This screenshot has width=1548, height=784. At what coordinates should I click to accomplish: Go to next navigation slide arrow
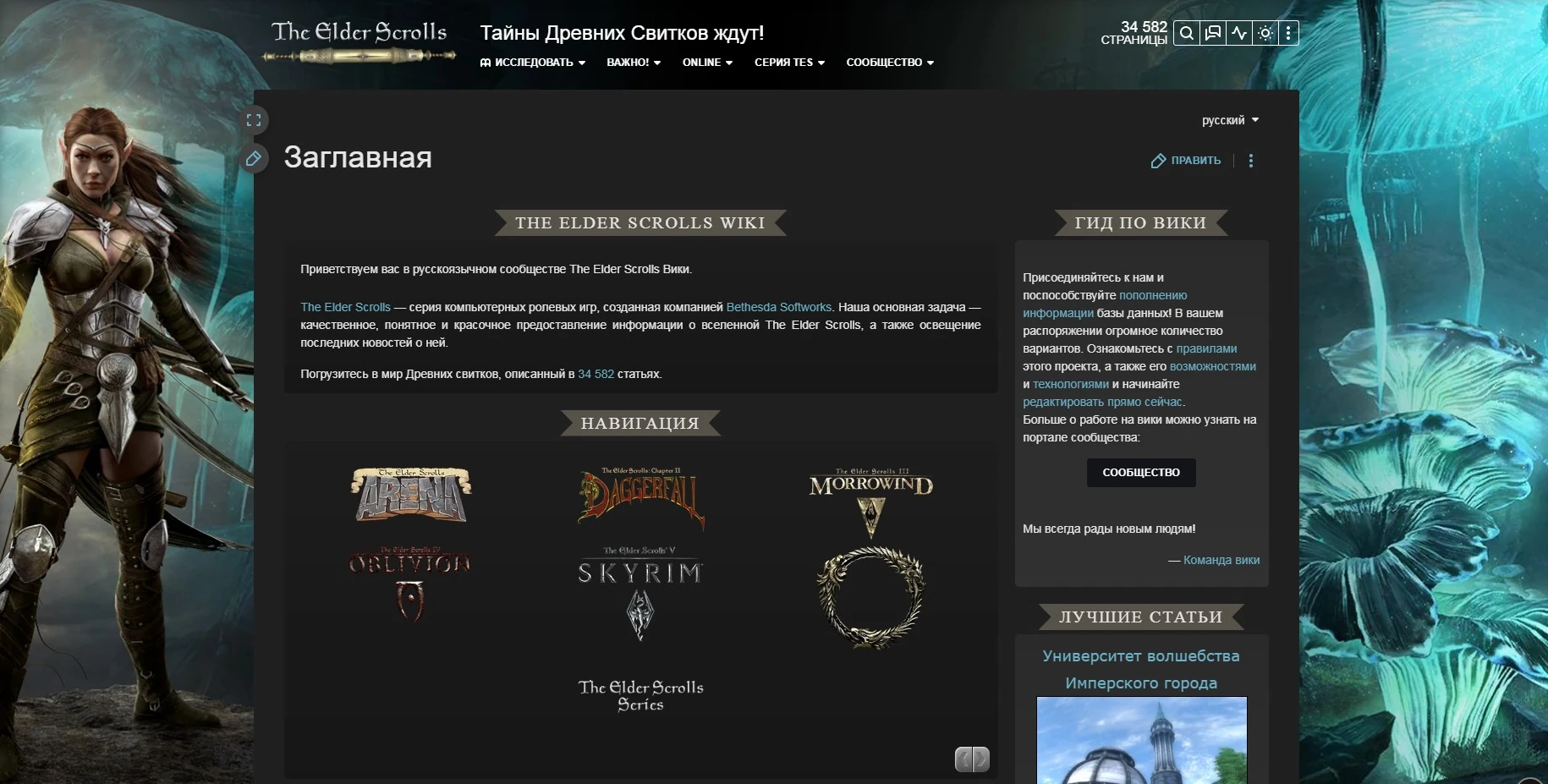pyautogui.click(x=981, y=759)
